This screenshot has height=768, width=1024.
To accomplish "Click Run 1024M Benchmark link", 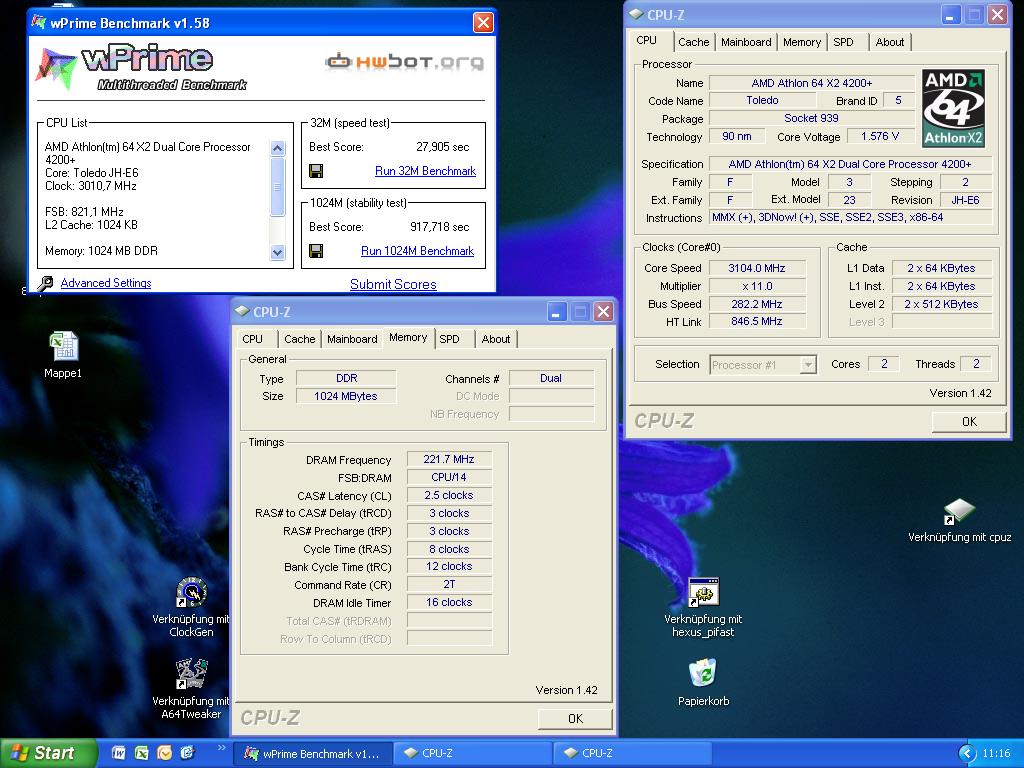I will [417, 251].
